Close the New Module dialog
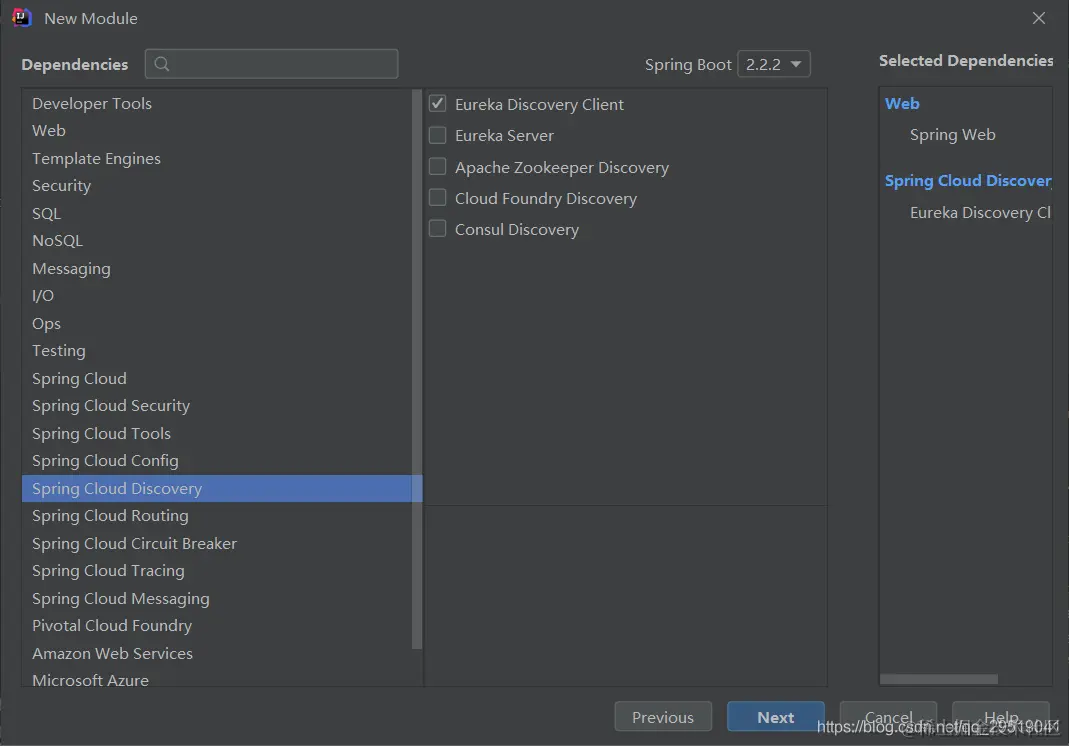 pyautogui.click(x=1038, y=18)
